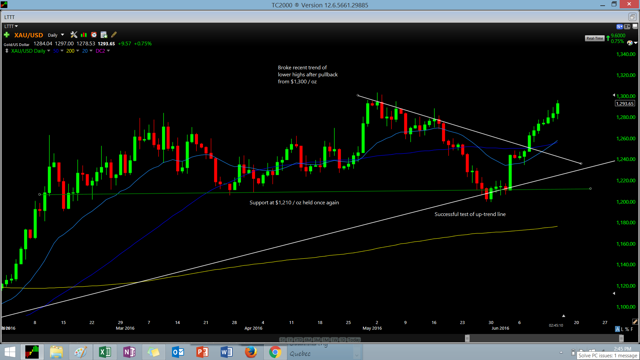Open Google Chrome from the taskbar
This screenshot has width=640, height=360.
[275, 352]
